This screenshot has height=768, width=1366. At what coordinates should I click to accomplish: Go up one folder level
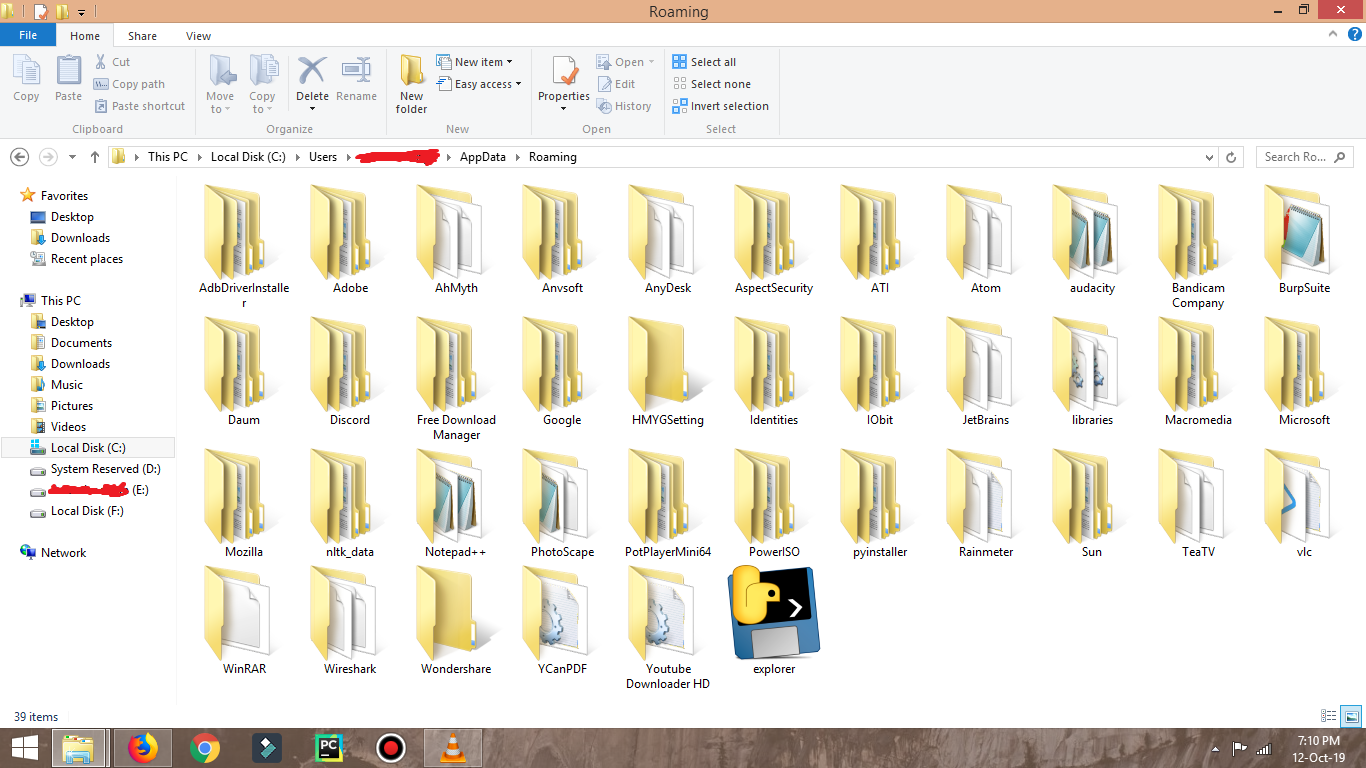click(95, 157)
